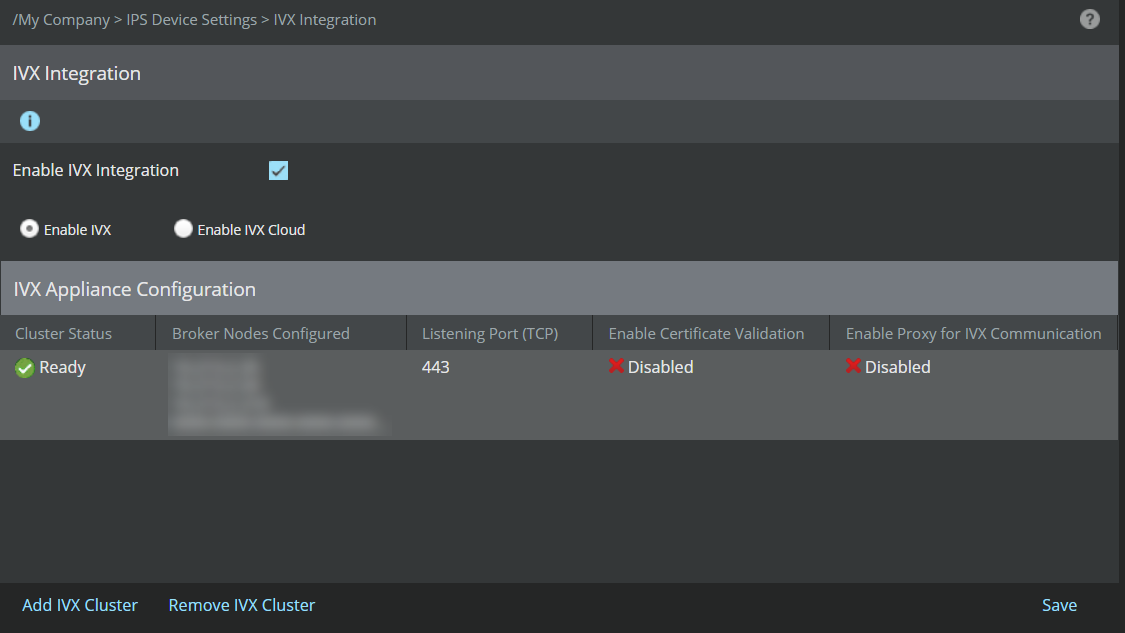
Task: Click the breadcrumb path at the top
Action: [194, 20]
